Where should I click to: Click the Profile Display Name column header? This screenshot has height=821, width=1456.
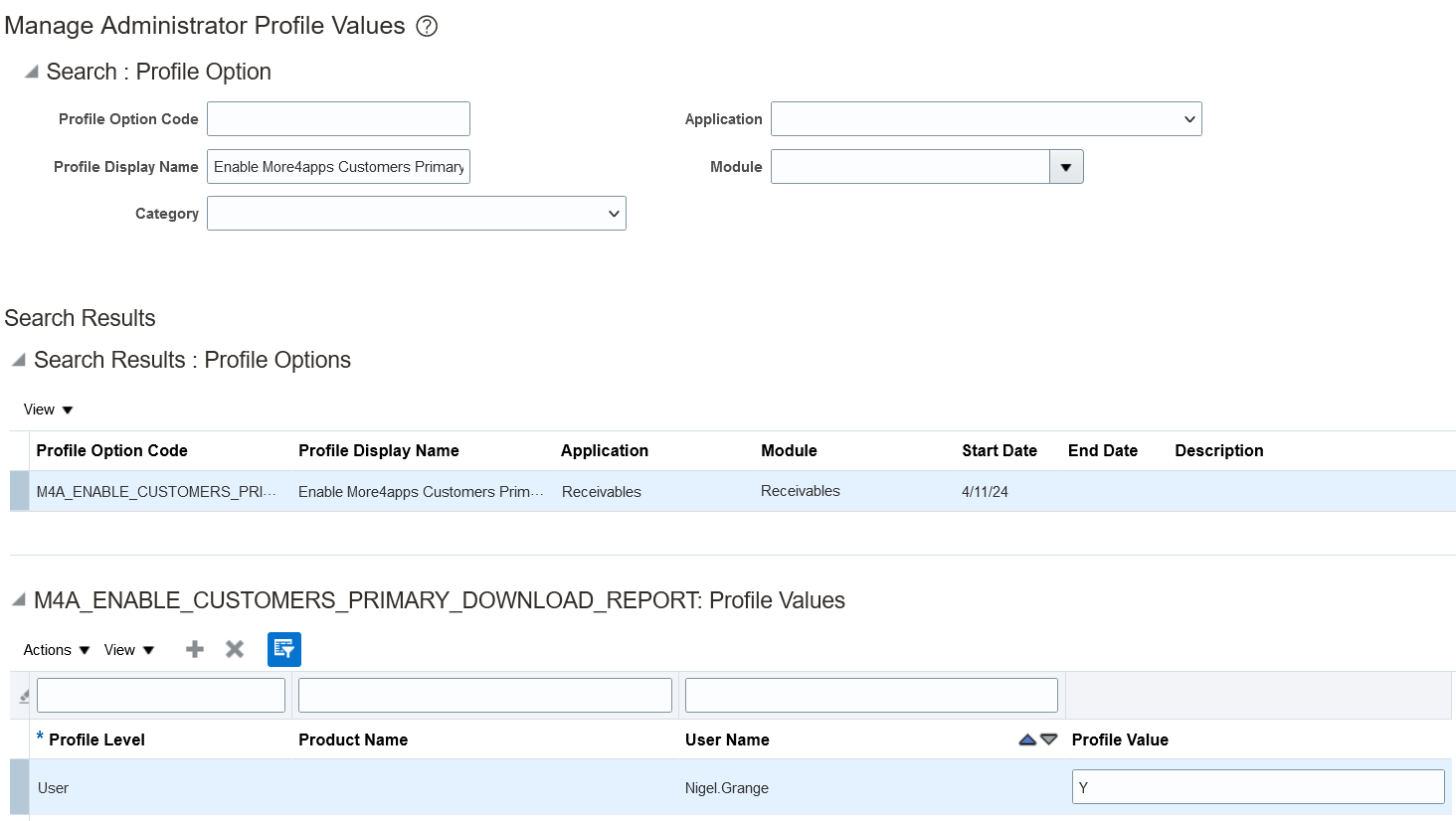click(379, 450)
